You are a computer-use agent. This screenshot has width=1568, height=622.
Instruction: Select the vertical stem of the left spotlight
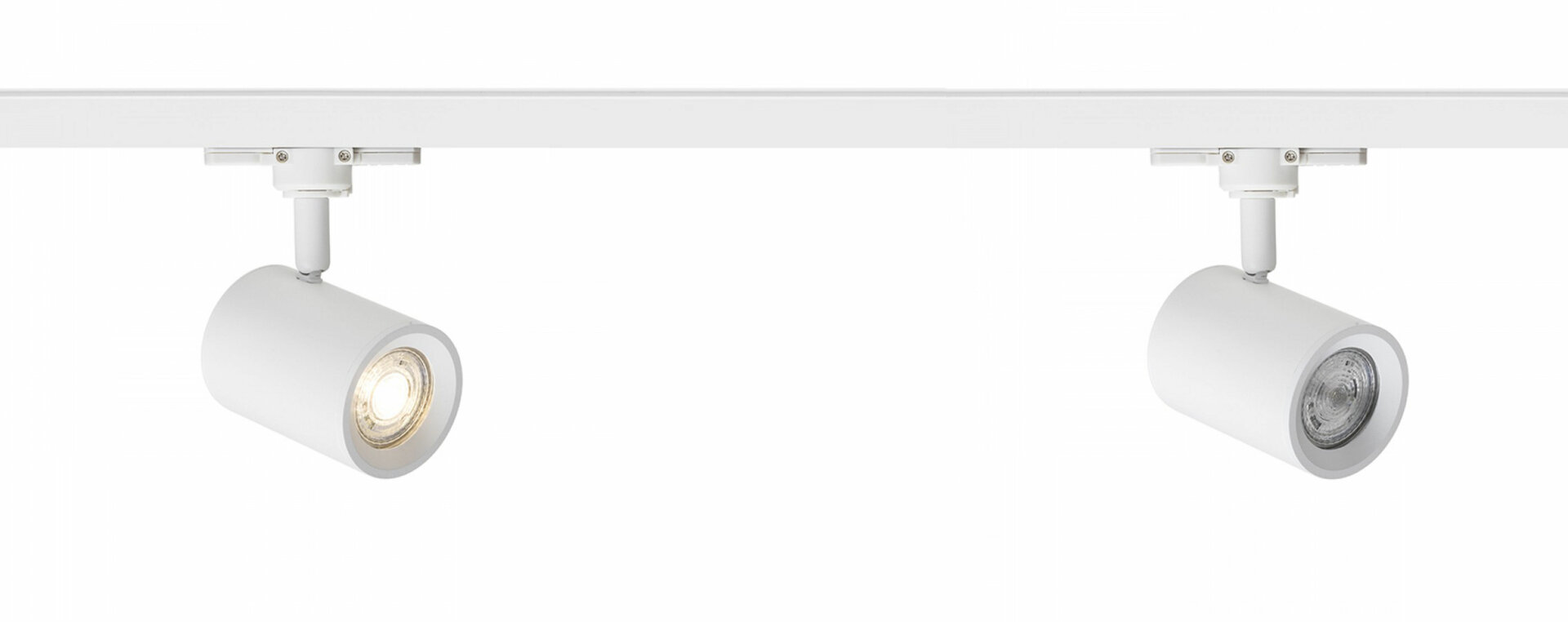(x=312, y=235)
